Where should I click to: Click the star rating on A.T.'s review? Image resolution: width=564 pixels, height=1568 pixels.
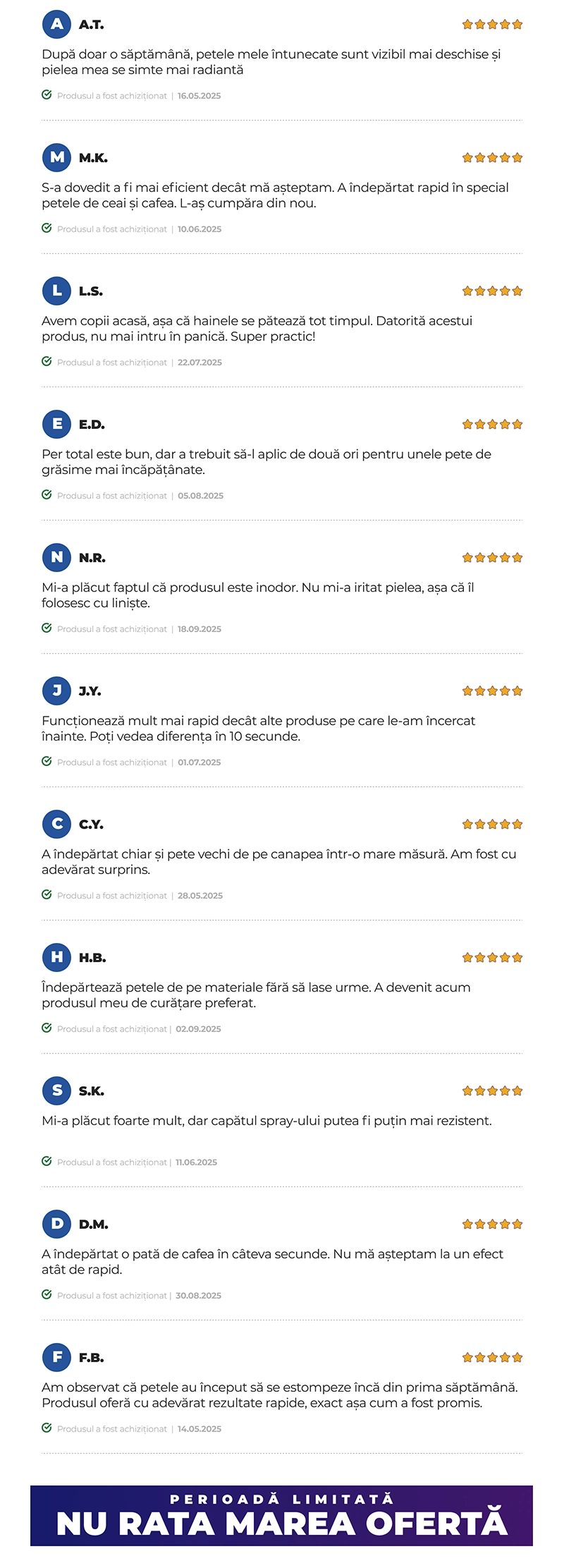[492, 25]
